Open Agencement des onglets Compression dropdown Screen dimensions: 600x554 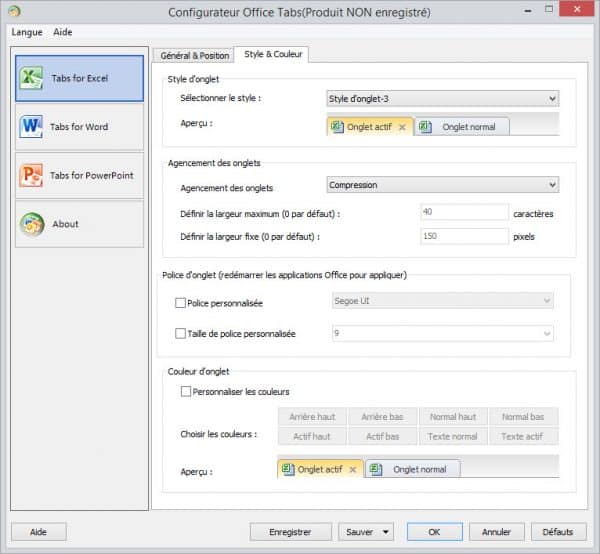[x=443, y=185]
